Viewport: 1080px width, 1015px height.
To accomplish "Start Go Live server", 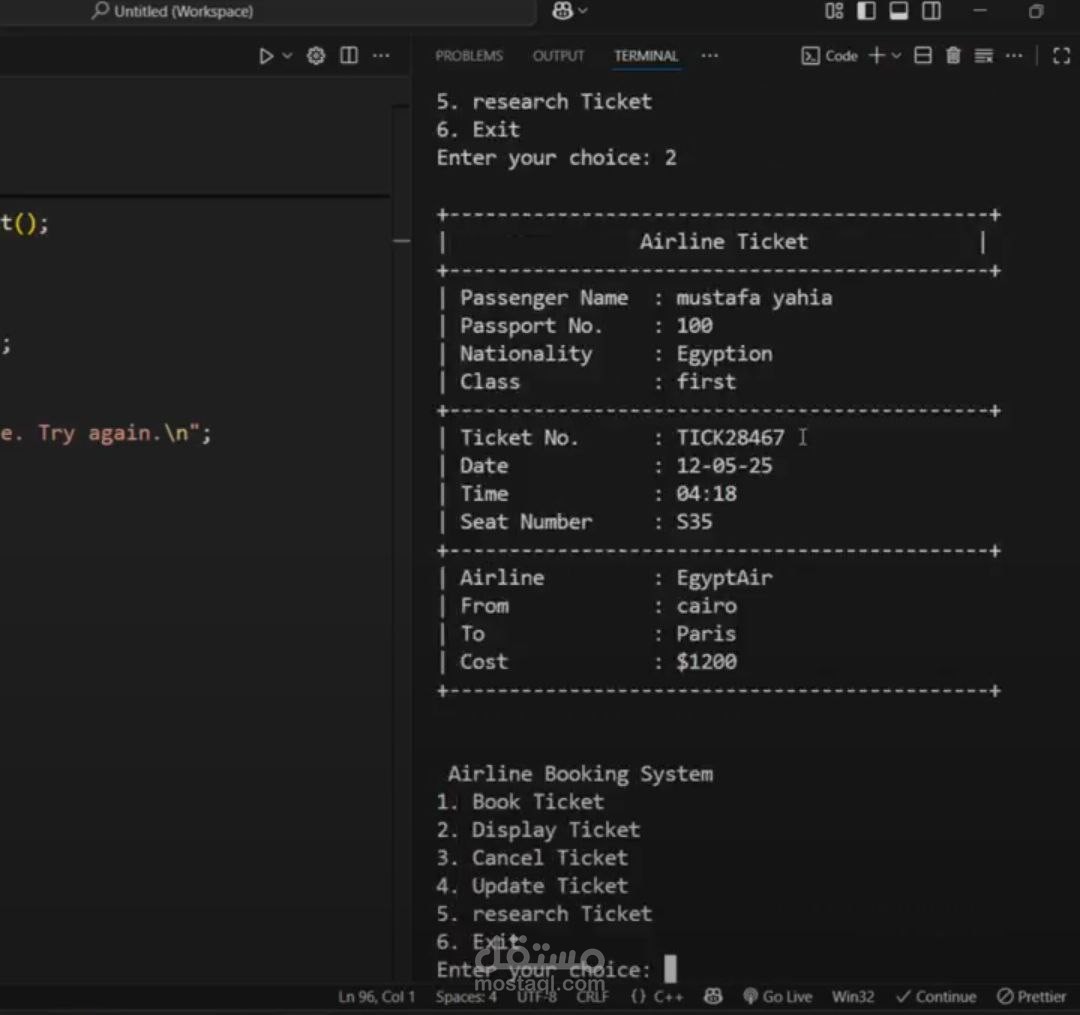I will click(x=778, y=996).
